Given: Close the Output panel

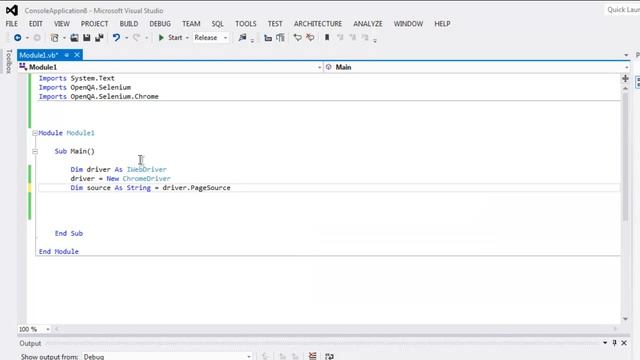Looking at the screenshot, I should click(624, 343).
